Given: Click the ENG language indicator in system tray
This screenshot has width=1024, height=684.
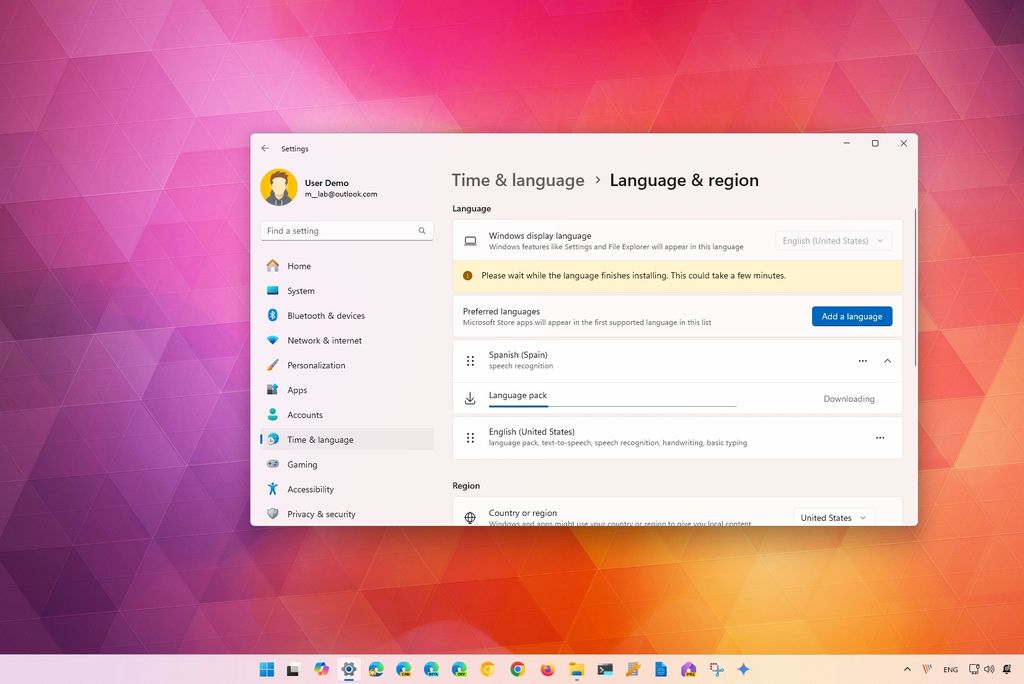Looking at the screenshot, I should 950,669.
